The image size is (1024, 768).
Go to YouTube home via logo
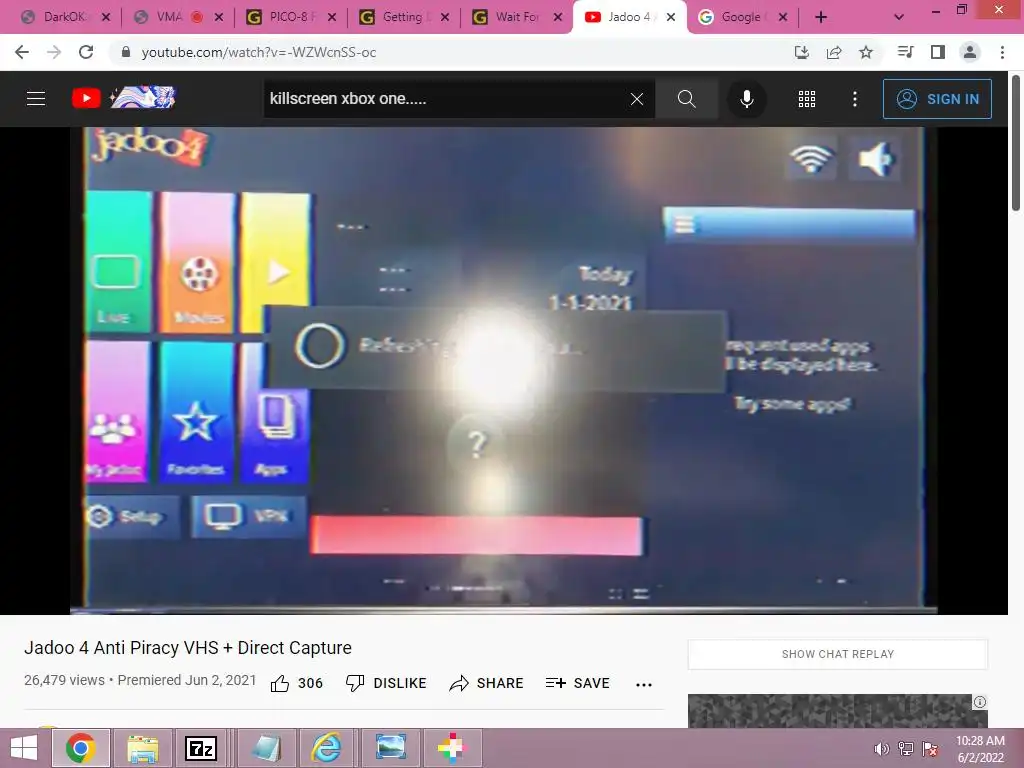tap(124, 98)
